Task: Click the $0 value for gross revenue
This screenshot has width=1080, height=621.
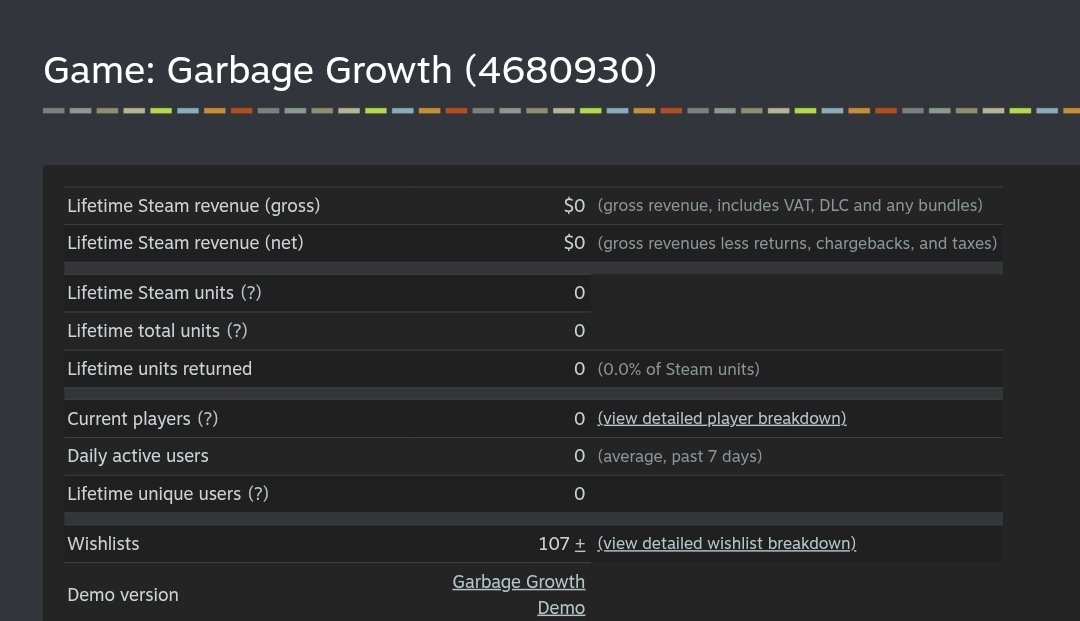Action: pyautogui.click(x=574, y=206)
